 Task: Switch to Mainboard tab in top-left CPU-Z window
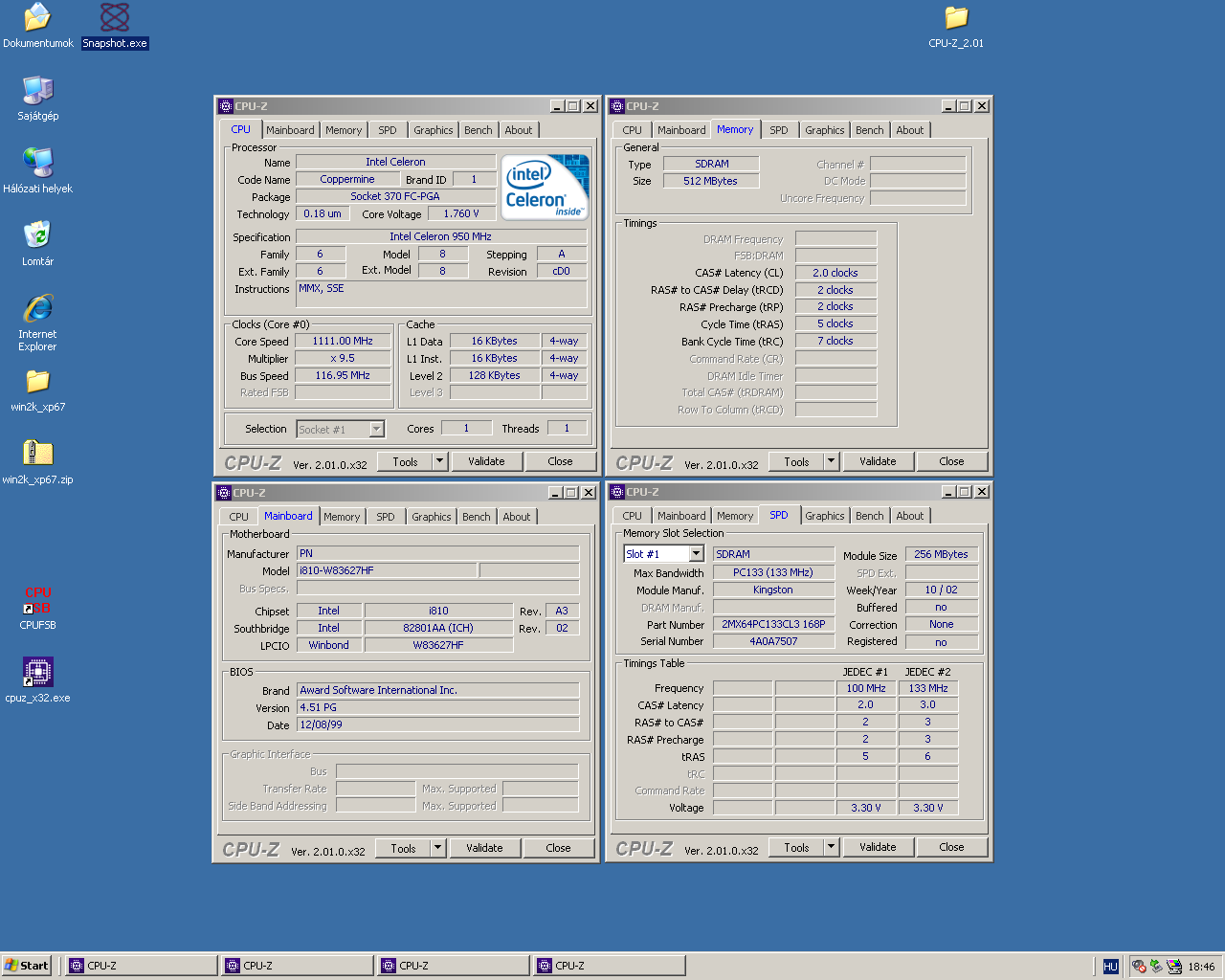click(x=290, y=130)
